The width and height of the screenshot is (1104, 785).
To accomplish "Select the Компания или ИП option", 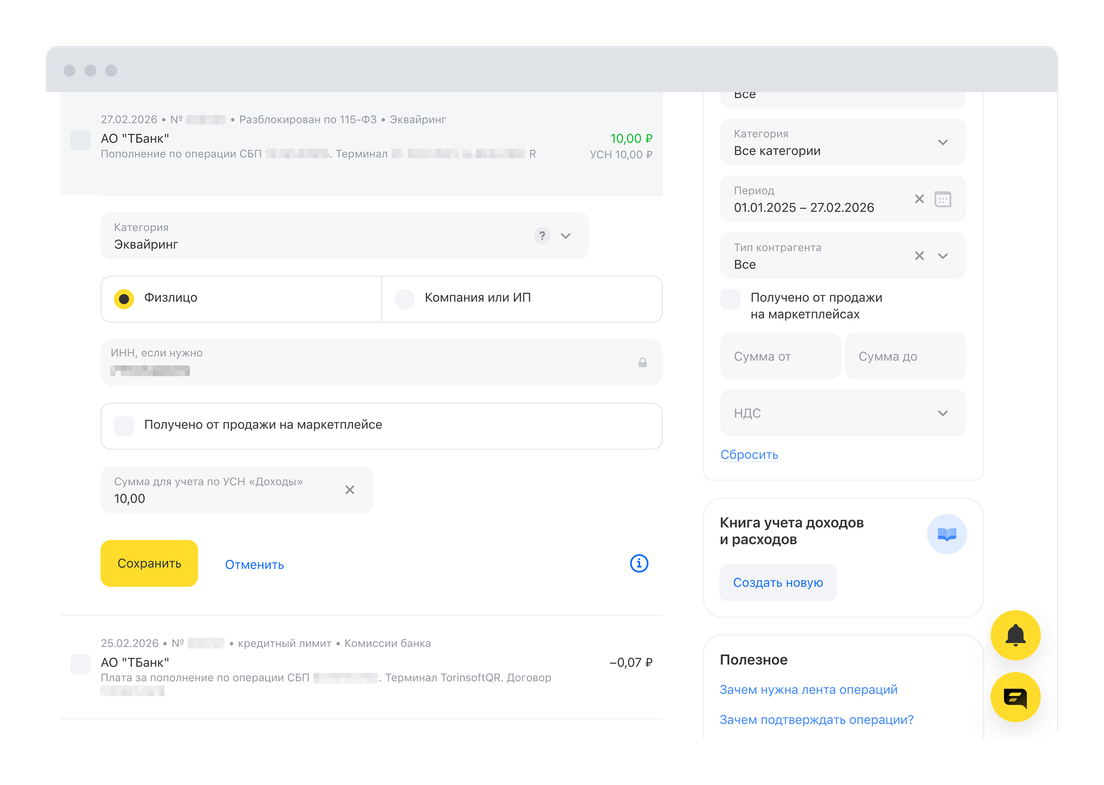I will [x=404, y=298].
